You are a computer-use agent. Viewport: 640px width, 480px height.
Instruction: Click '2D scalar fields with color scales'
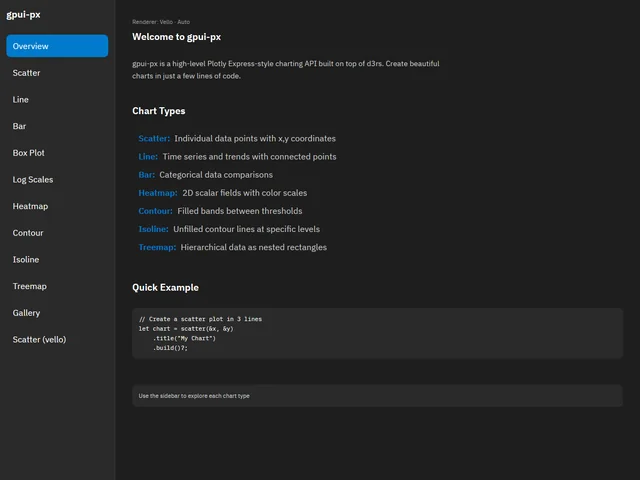point(244,193)
